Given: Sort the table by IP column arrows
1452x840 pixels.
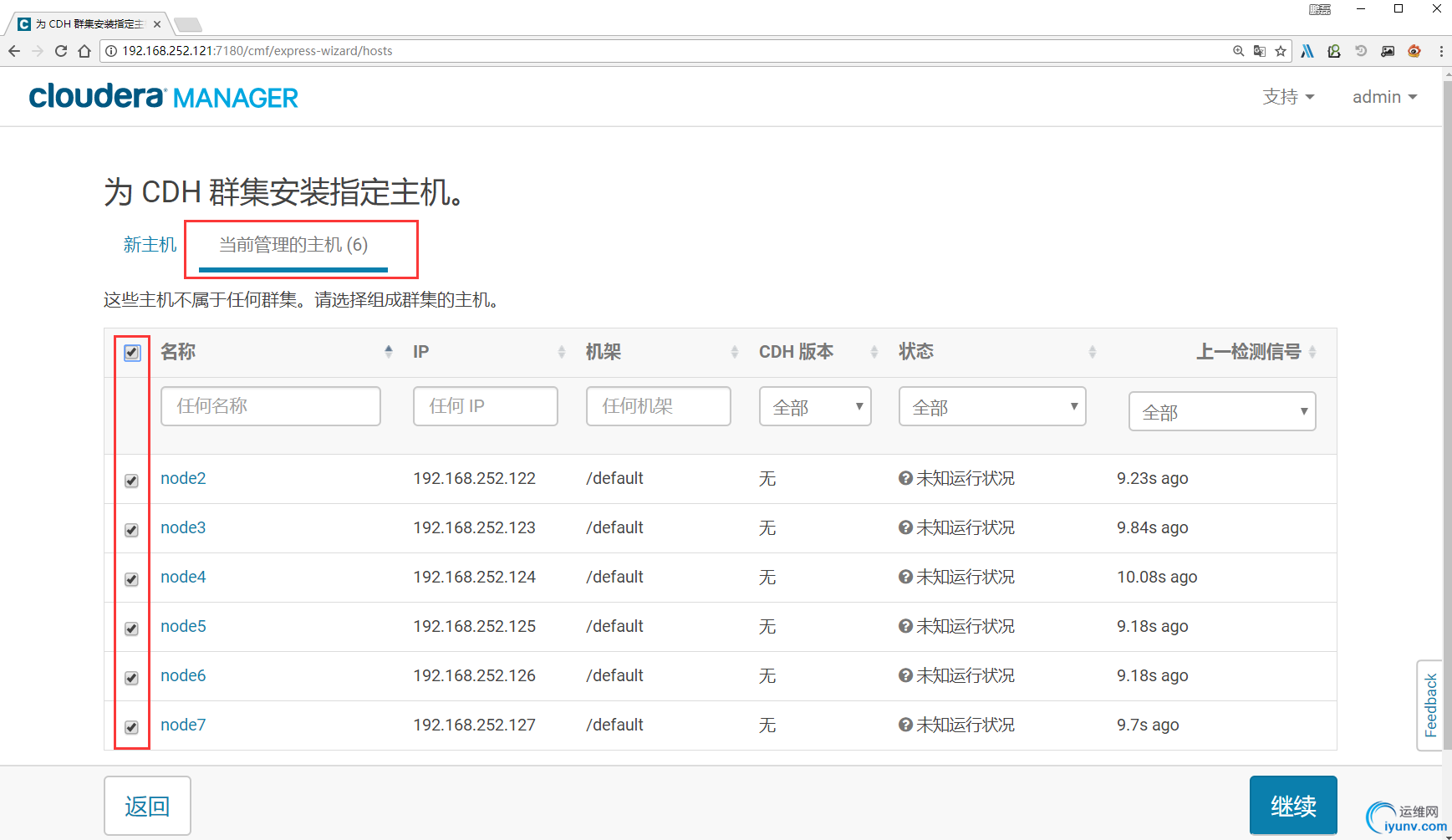Looking at the screenshot, I should pos(562,352).
